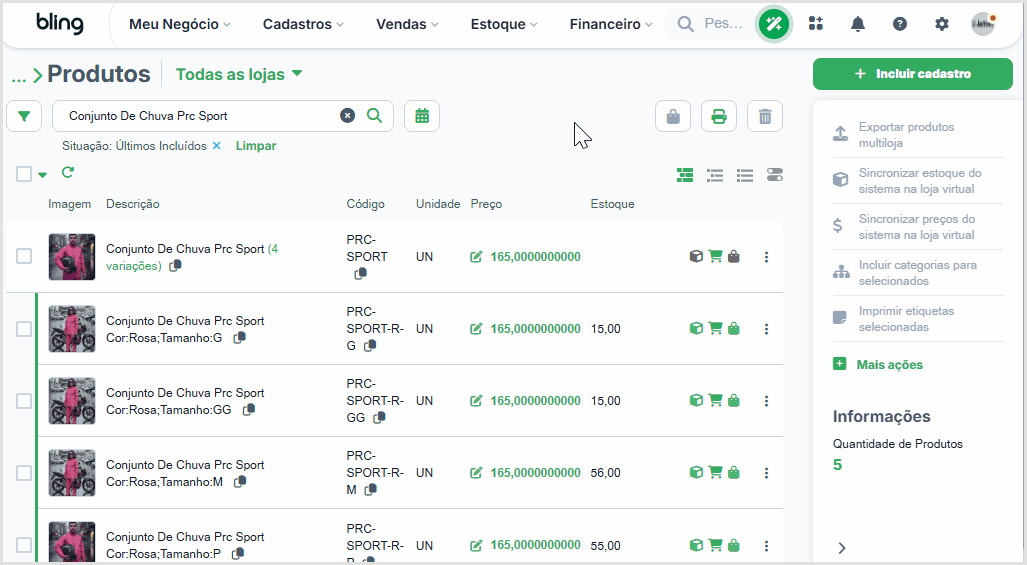Copy description of Tamanho:M variation

240,482
